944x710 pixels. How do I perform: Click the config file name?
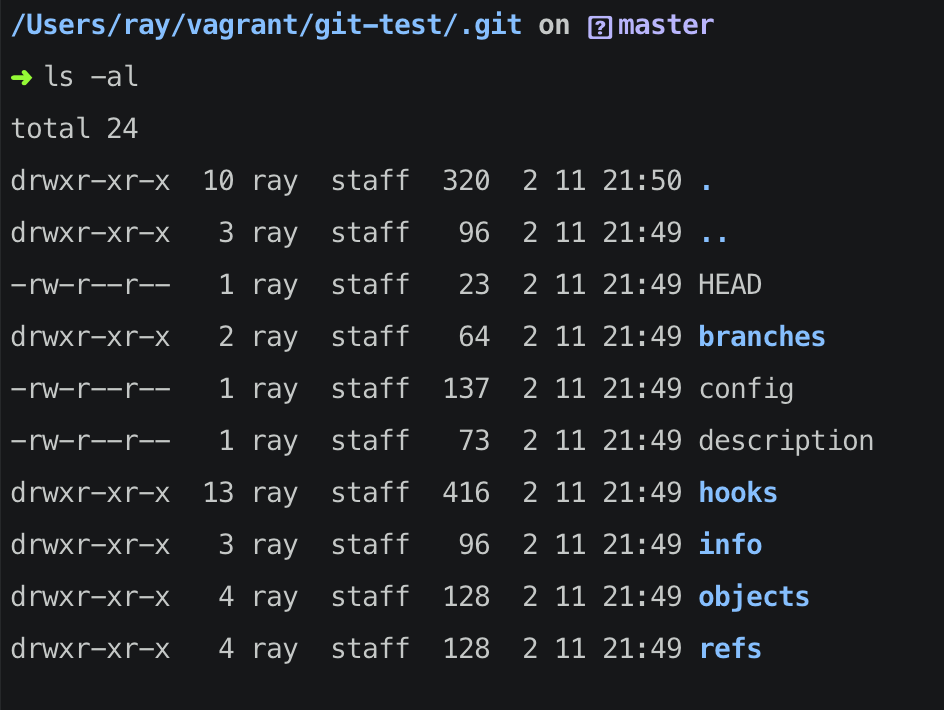pyautogui.click(x=746, y=390)
